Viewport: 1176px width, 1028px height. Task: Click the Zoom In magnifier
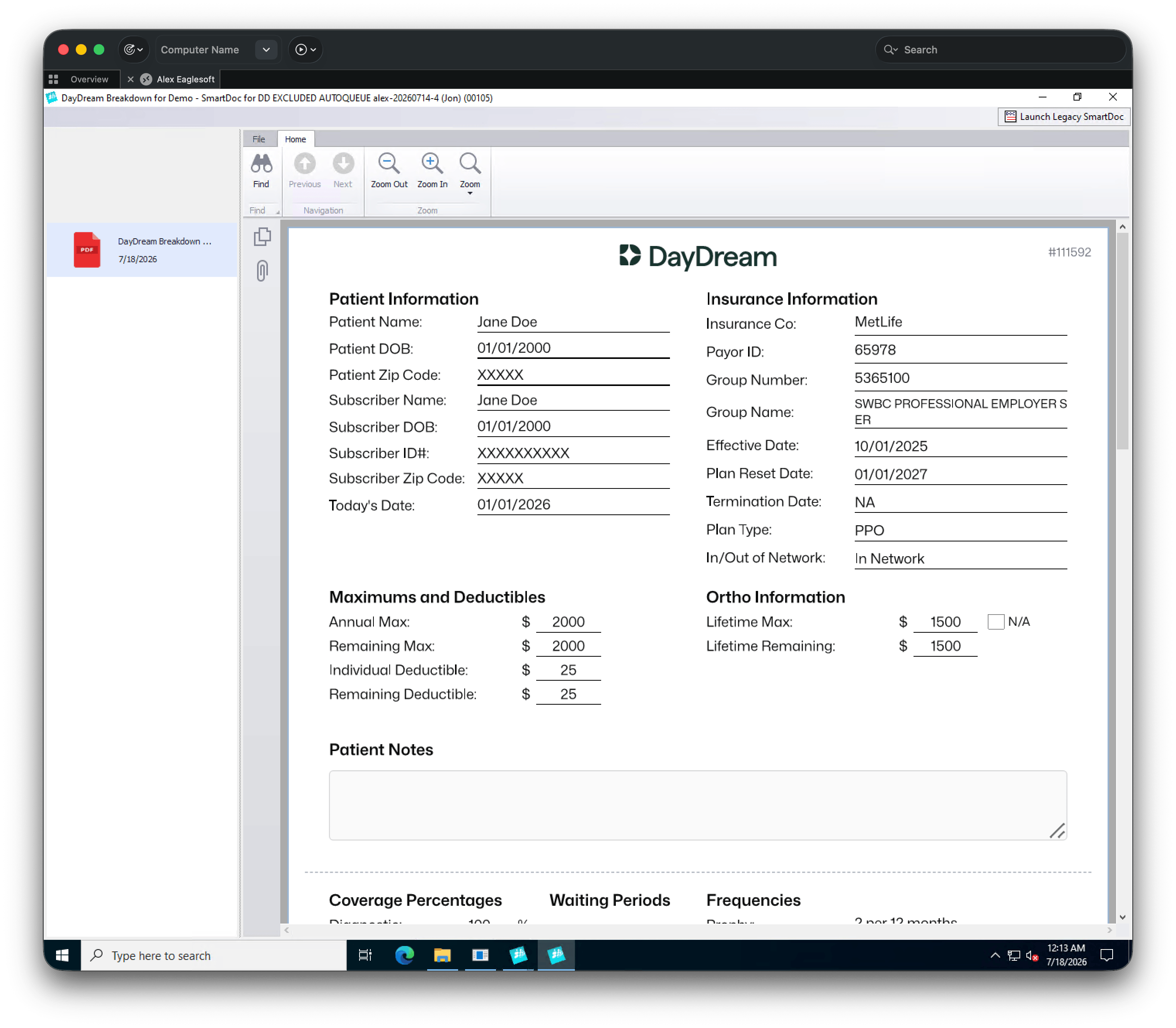click(x=432, y=164)
